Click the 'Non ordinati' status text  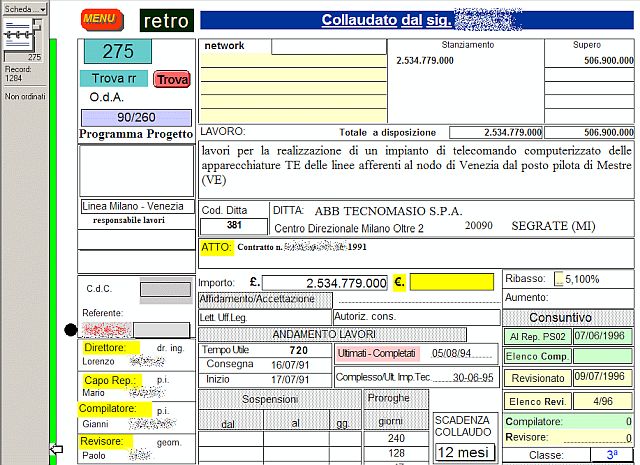[x=25, y=97]
